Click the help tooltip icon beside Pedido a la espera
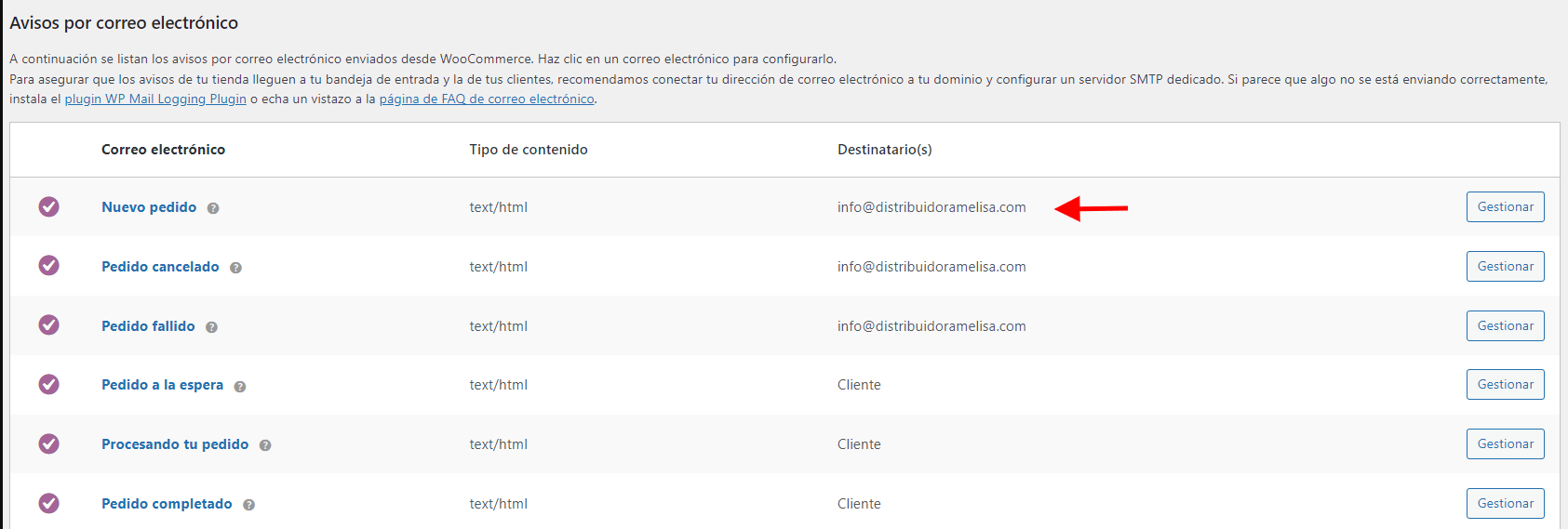Viewport: 1568px width, 529px height. (240, 387)
